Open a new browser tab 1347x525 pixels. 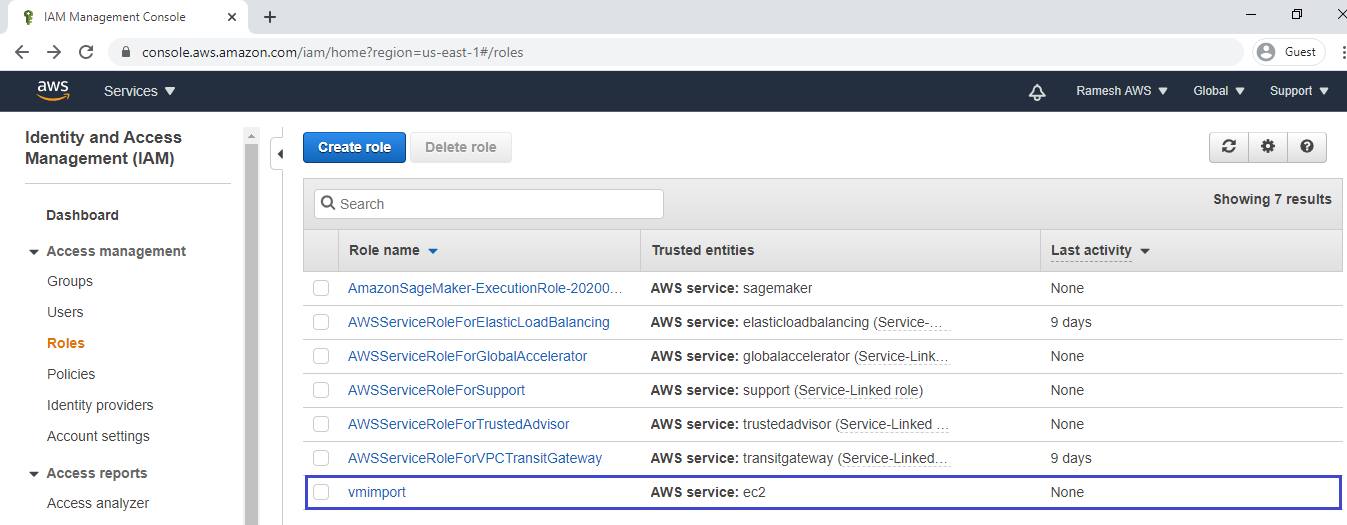(x=270, y=17)
